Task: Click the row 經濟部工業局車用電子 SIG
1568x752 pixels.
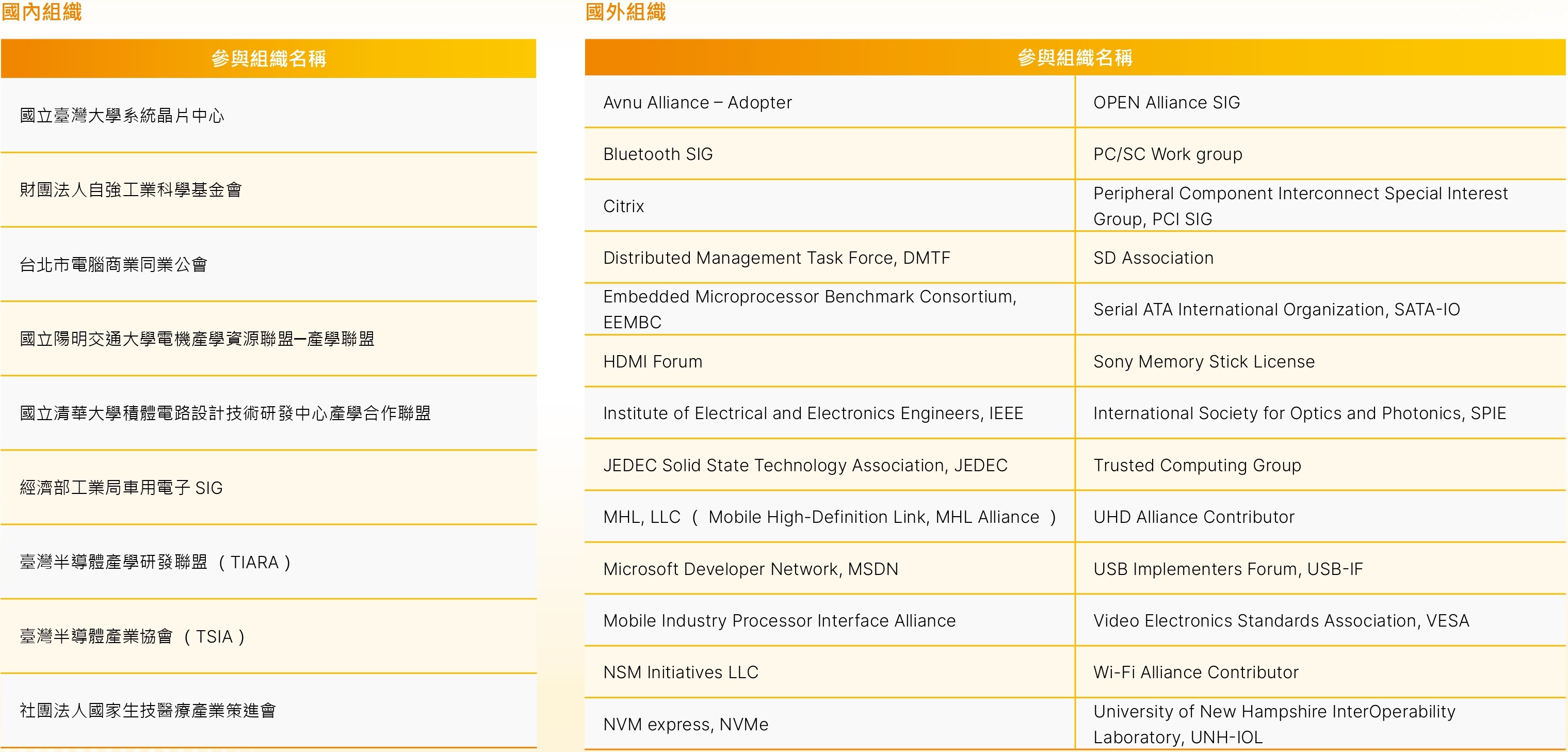Action: [x=268, y=488]
